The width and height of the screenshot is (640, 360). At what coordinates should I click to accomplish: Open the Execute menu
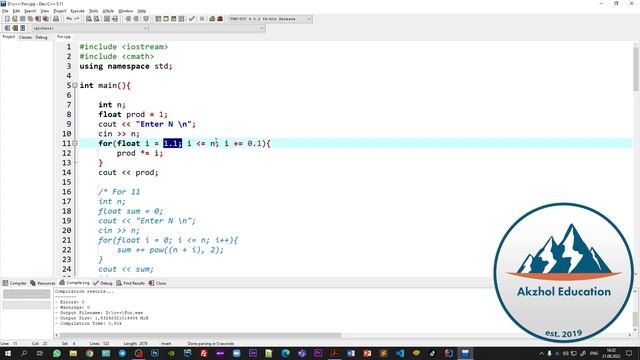pyautogui.click(x=77, y=11)
